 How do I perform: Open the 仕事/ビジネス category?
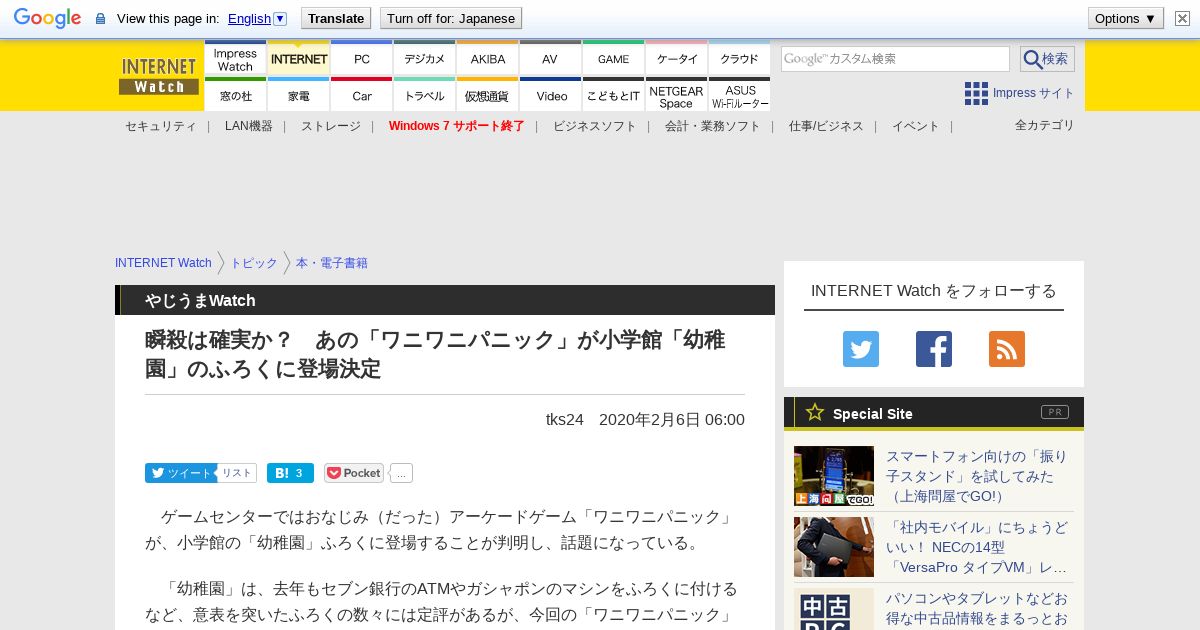(825, 126)
